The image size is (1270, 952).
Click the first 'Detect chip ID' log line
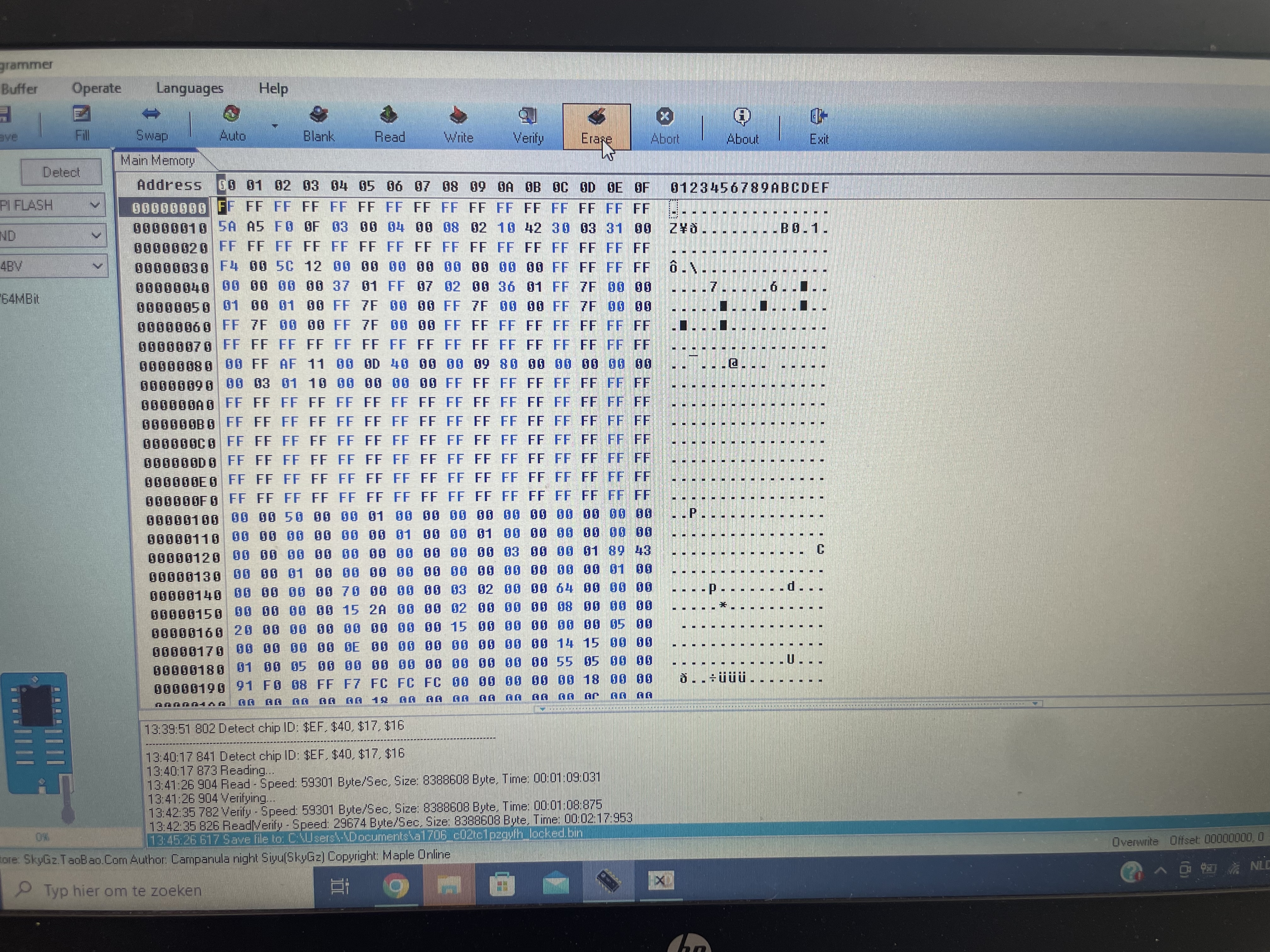coord(274,727)
